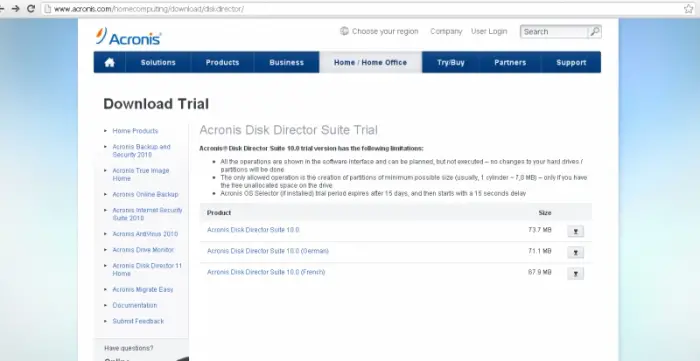The image size is (700, 361).
Task: Click Submit Feedback link
Action: point(138,321)
